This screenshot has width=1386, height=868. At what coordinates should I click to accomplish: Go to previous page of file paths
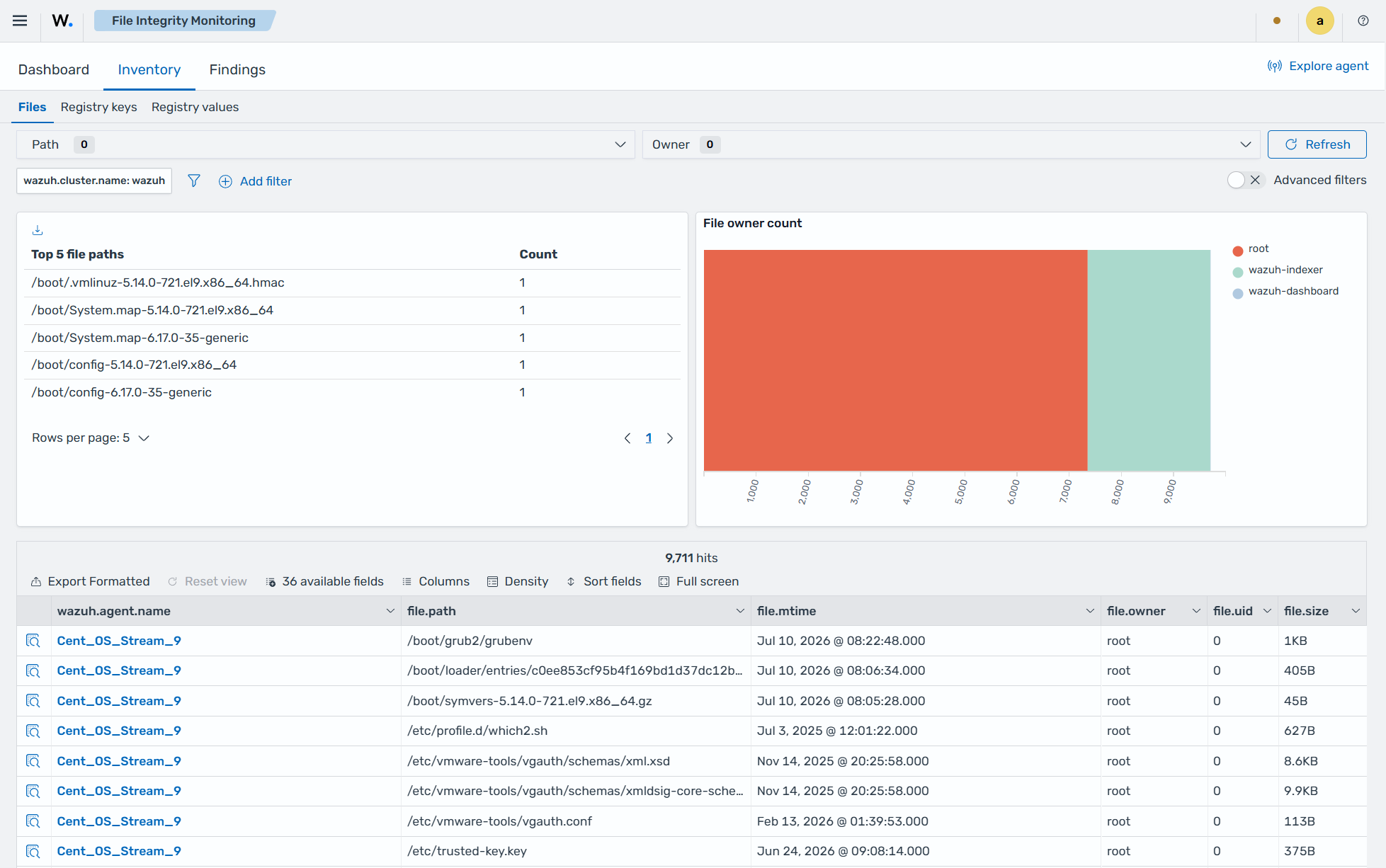pyautogui.click(x=627, y=438)
